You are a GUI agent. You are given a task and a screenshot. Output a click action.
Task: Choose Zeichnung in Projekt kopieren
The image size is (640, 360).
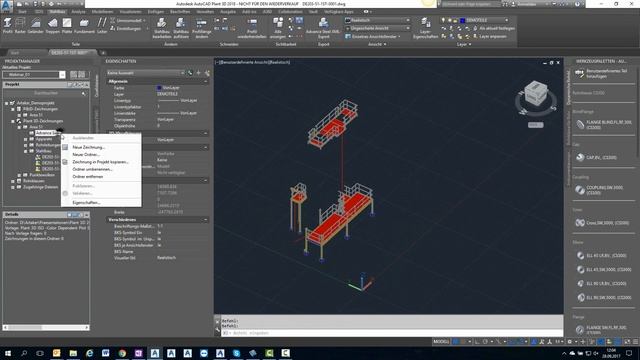click(x=101, y=162)
